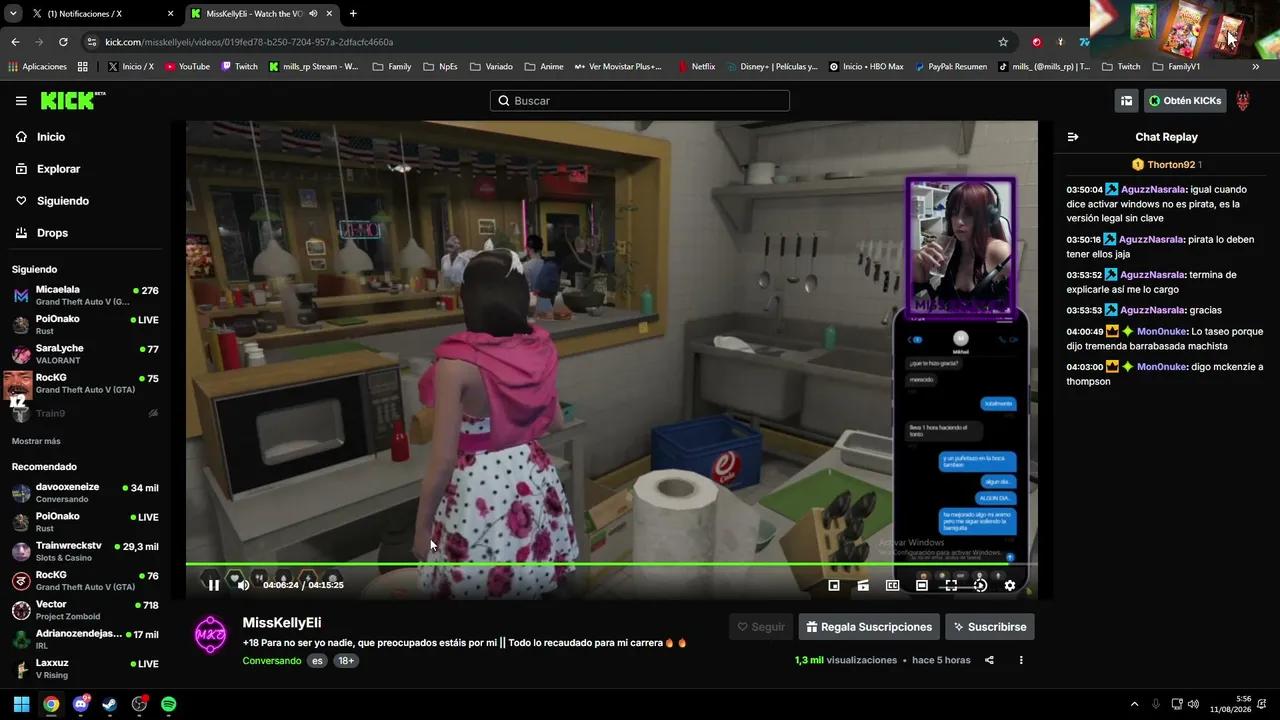Click the circular arrow icon beside the settings gear
The height and width of the screenshot is (720, 1280).
point(980,585)
